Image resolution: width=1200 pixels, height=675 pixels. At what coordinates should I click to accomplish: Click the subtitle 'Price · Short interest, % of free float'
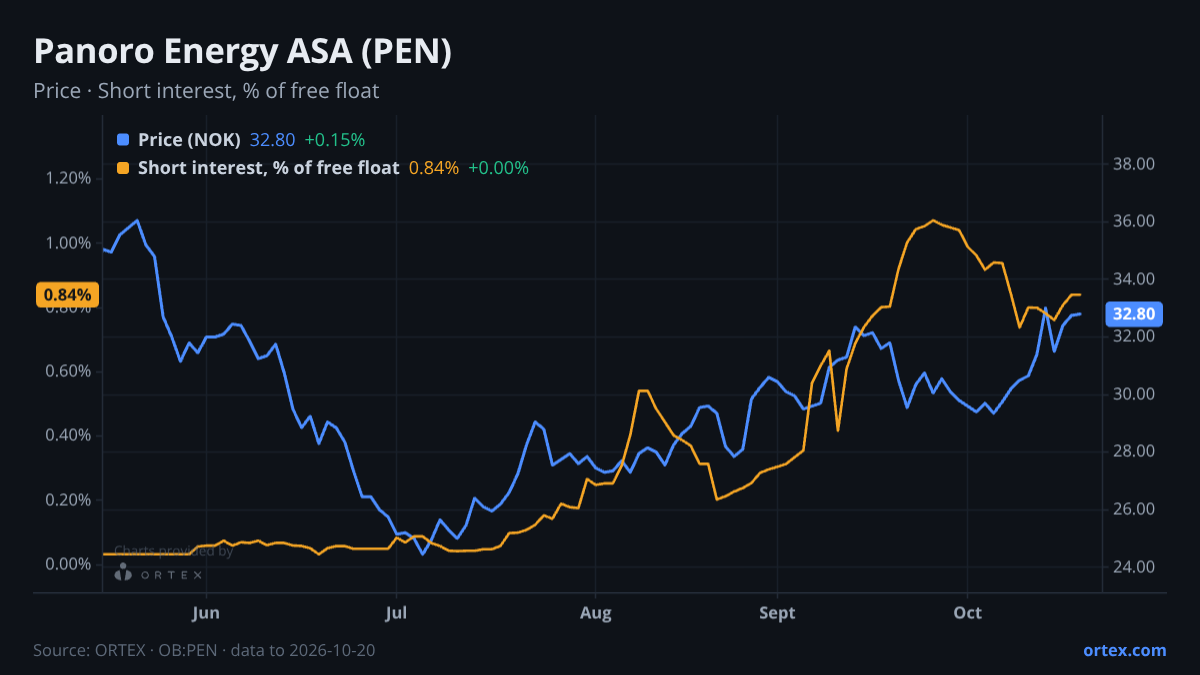(206, 91)
